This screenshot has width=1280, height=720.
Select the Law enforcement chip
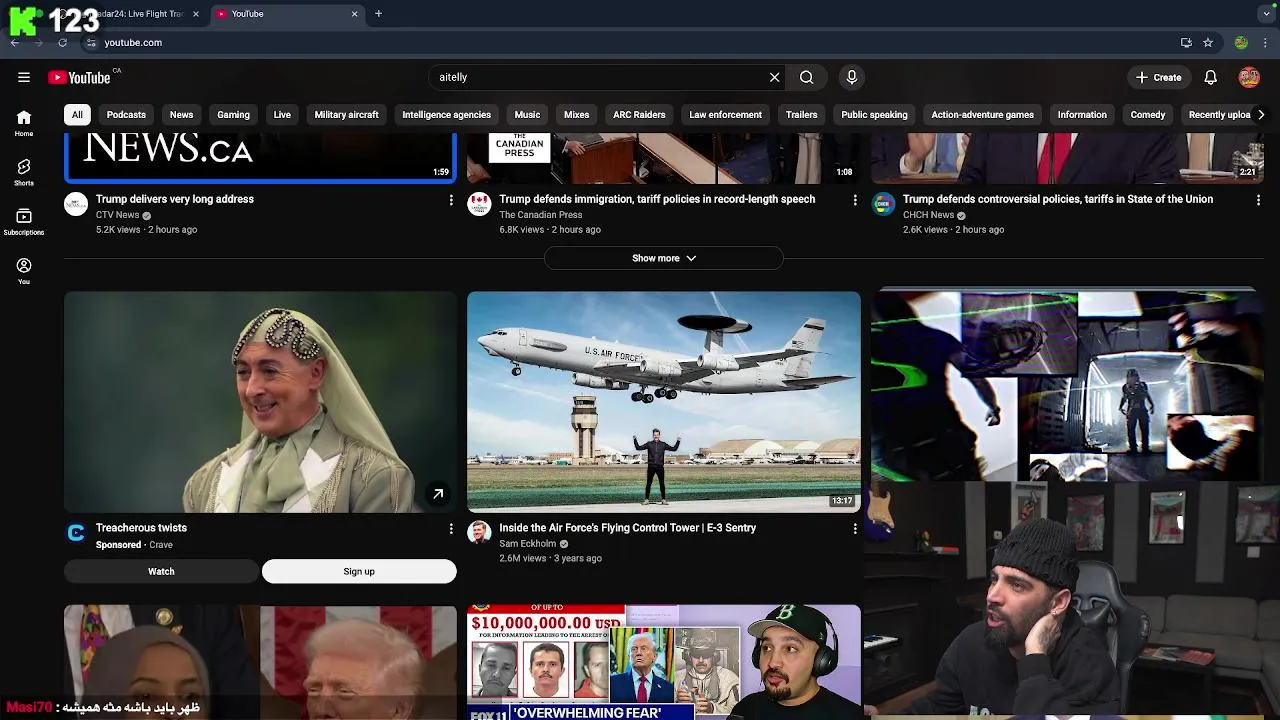(x=725, y=115)
